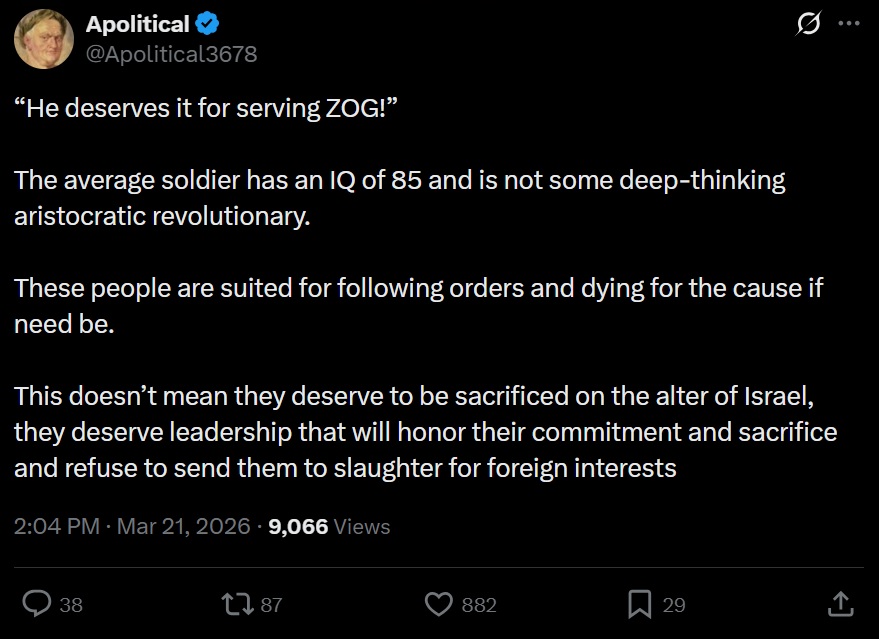Click the reply count 38

(x=71, y=605)
